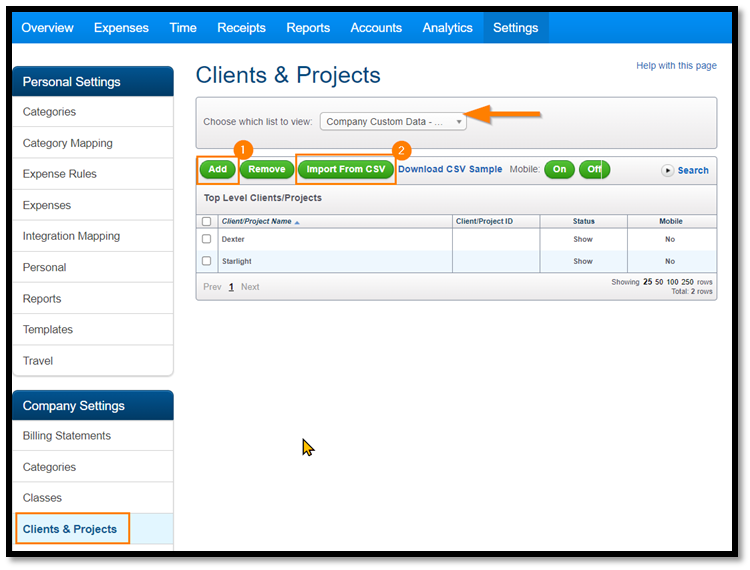
Task: Open the Company Custom Data list dropdown
Action: tap(393, 121)
